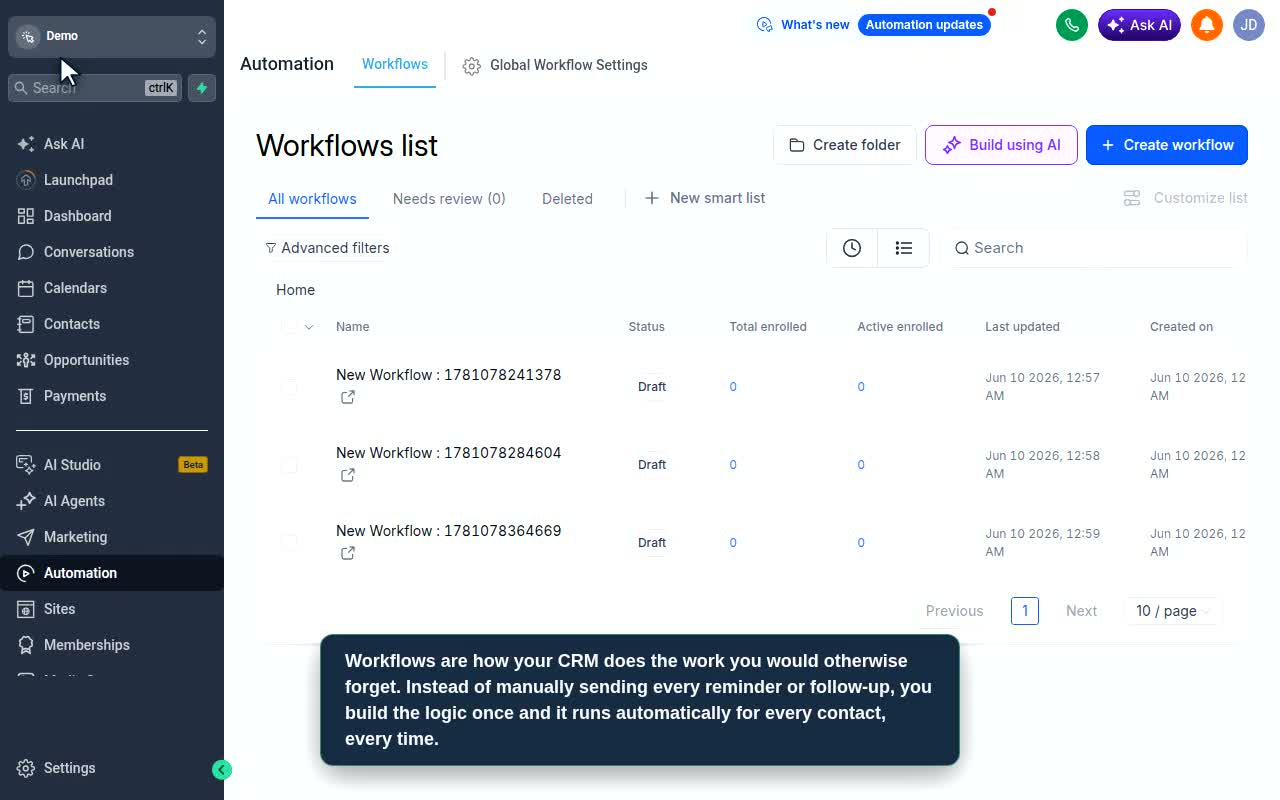Click Draft status of Workflow 1781078364669

pyautogui.click(x=652, y=543)
